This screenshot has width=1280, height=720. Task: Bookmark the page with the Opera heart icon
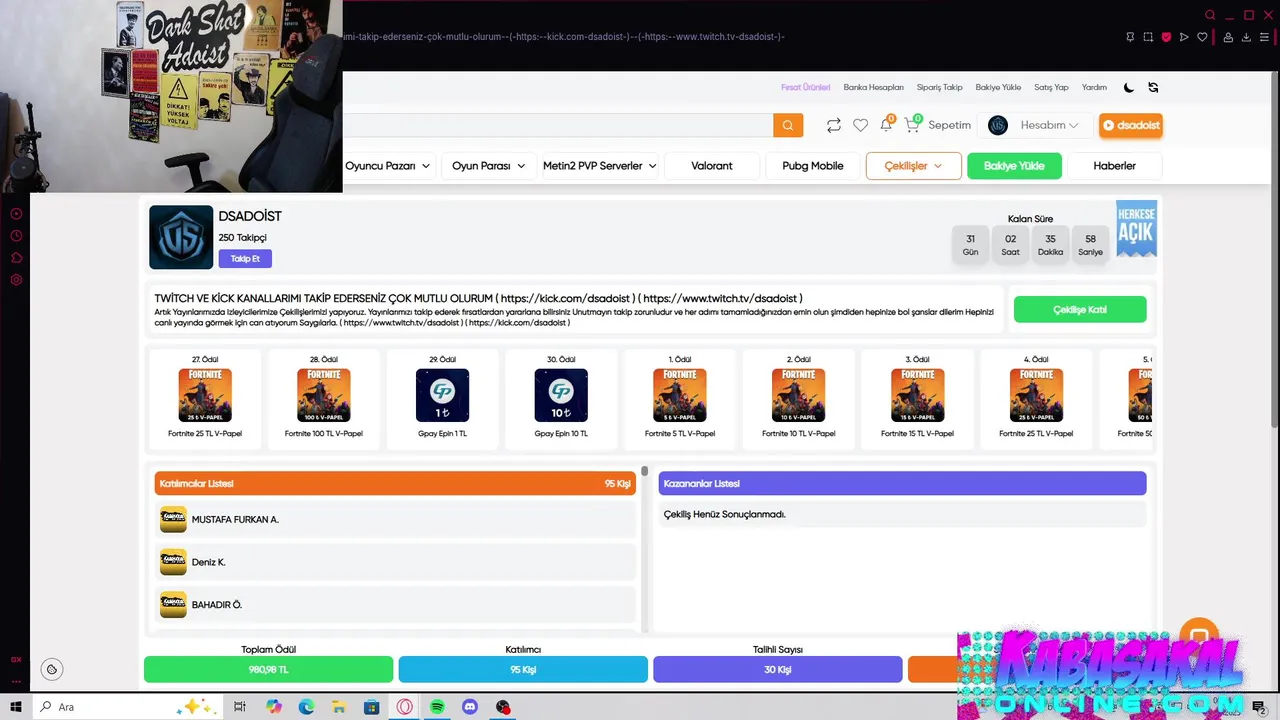coord(1202,37)
